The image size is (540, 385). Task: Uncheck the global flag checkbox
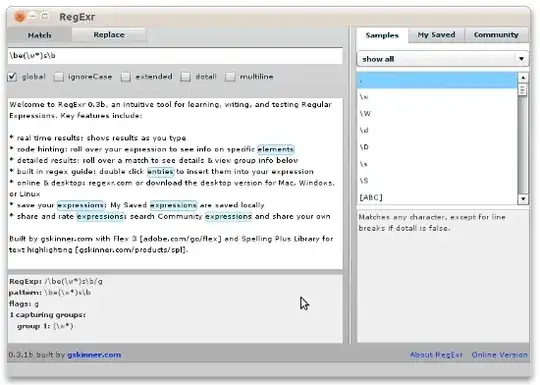(x=12, y=77)
